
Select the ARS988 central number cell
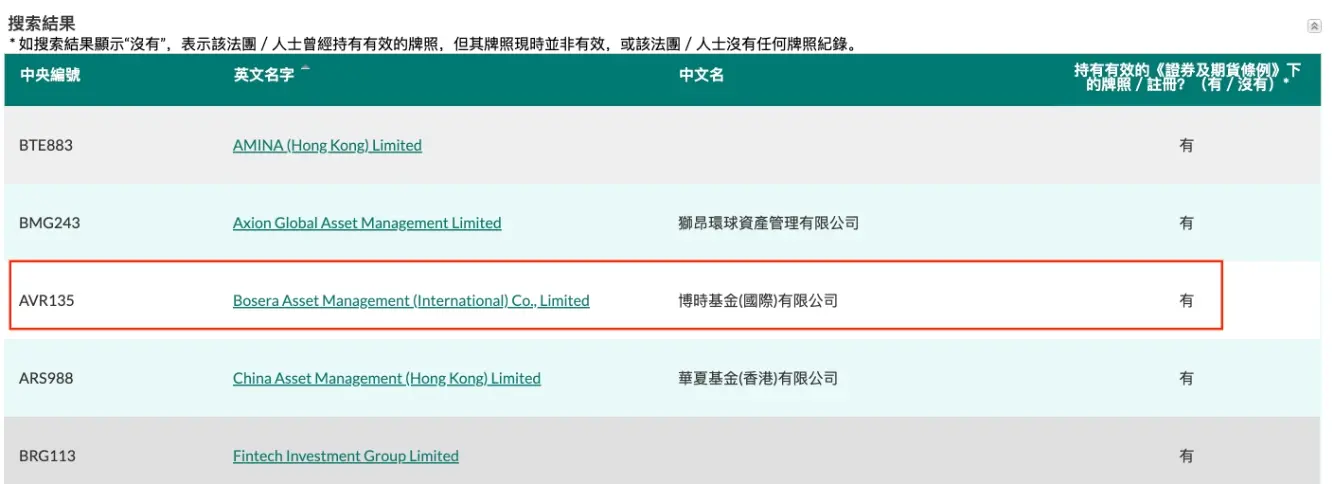46,378
